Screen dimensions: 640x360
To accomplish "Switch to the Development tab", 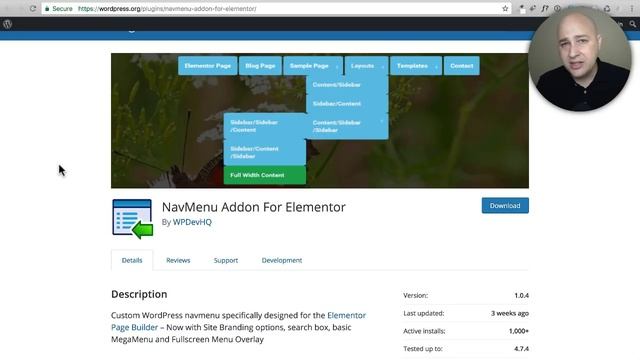I will (282, 260).
